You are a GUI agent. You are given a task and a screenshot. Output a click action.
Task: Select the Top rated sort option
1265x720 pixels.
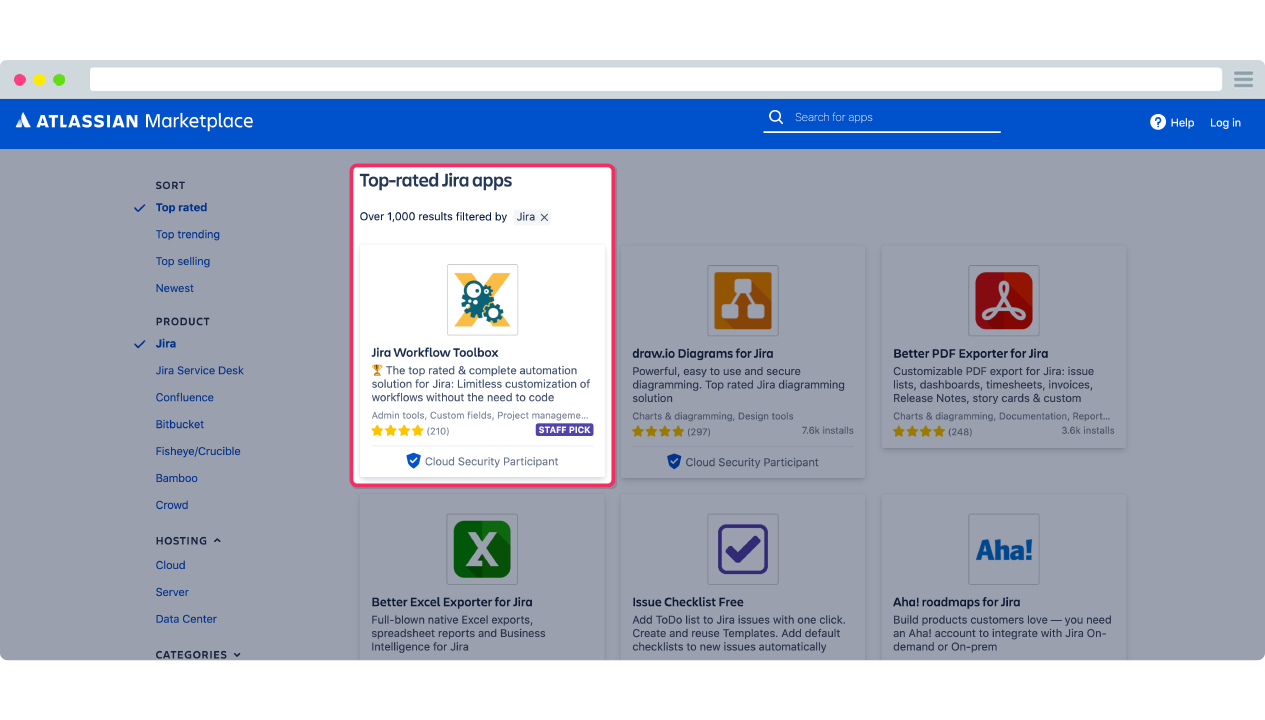181,208
